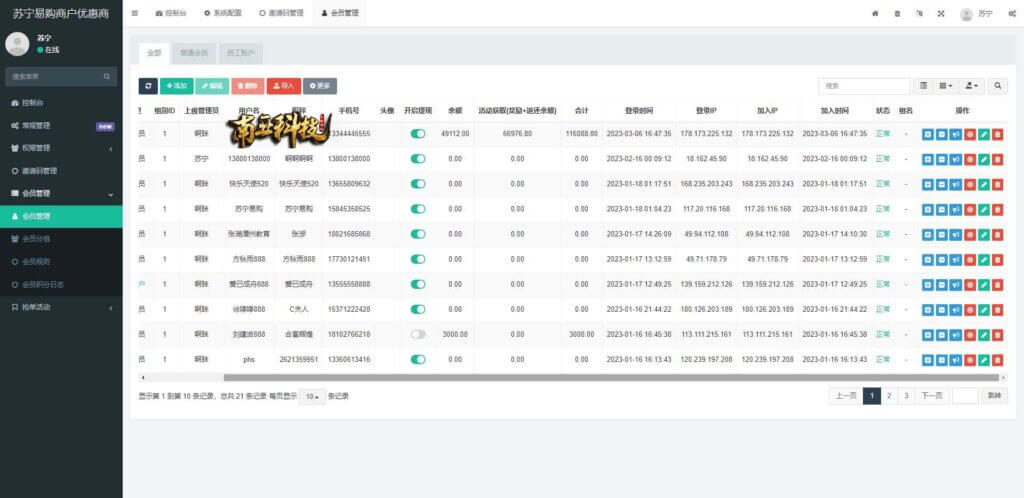Open the home icon in top bar
Image resolution: width=1024 pixels, height=498 pixels.
pos(875,13)
